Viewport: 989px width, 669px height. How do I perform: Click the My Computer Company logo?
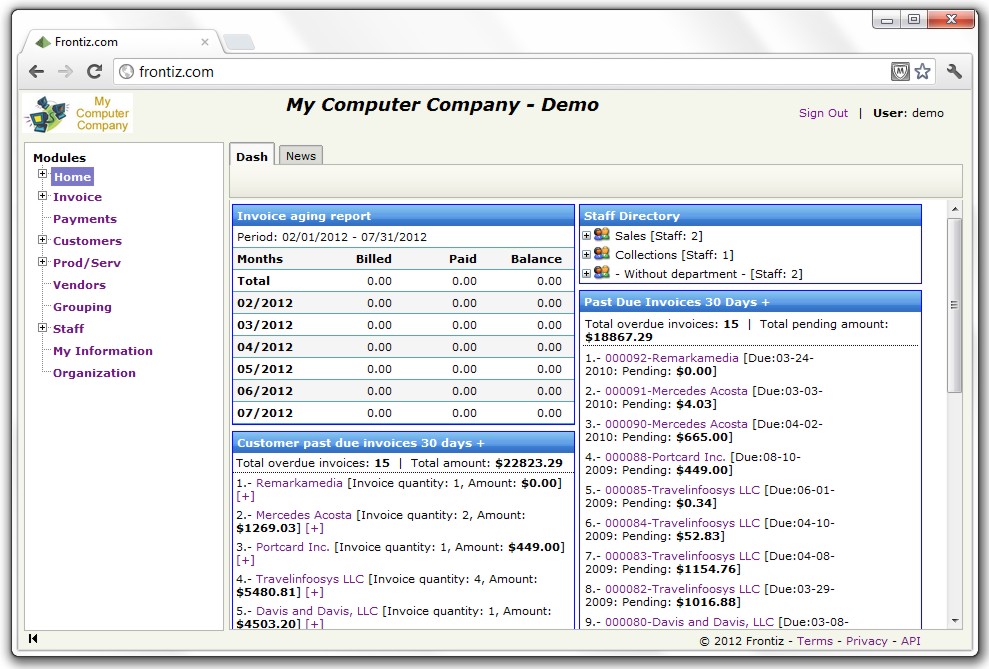78,114
